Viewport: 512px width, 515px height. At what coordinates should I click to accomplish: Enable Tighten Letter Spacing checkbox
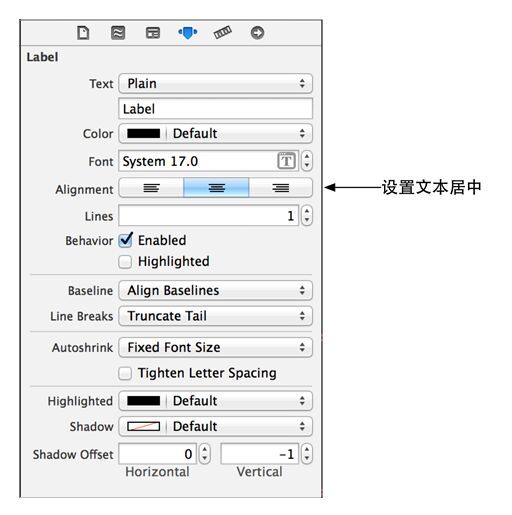(125, 373)
